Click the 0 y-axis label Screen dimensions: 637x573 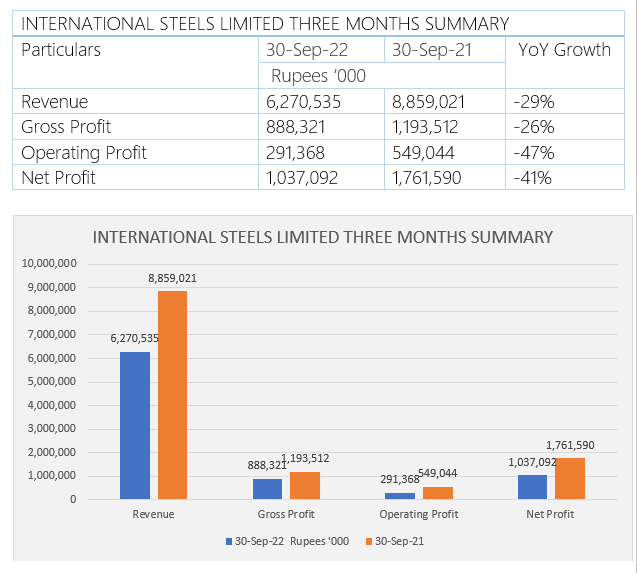[x=73, y=499]
